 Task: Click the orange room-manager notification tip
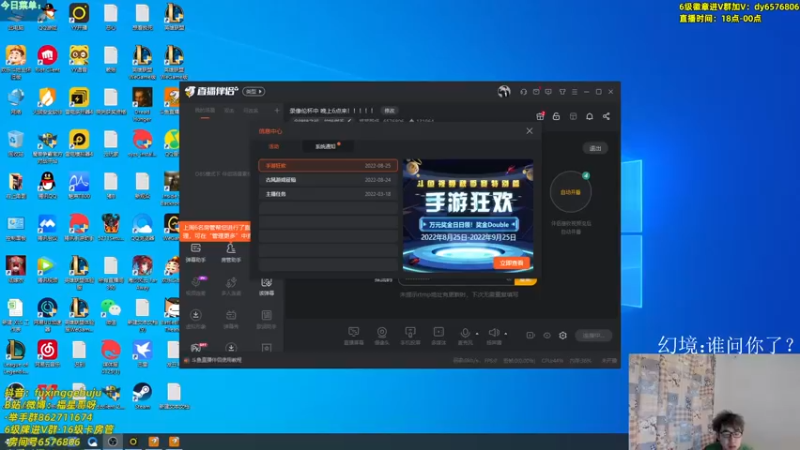(216, 231)
